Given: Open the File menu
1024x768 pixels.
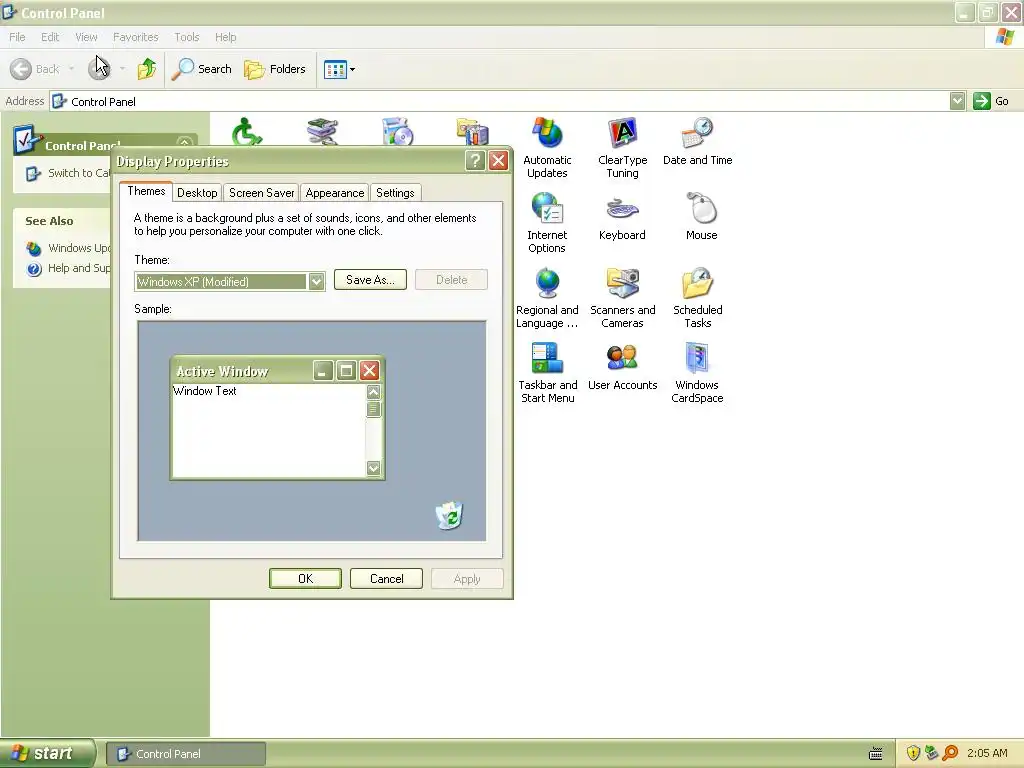Looking at the screenshot, I should (17, 37).
